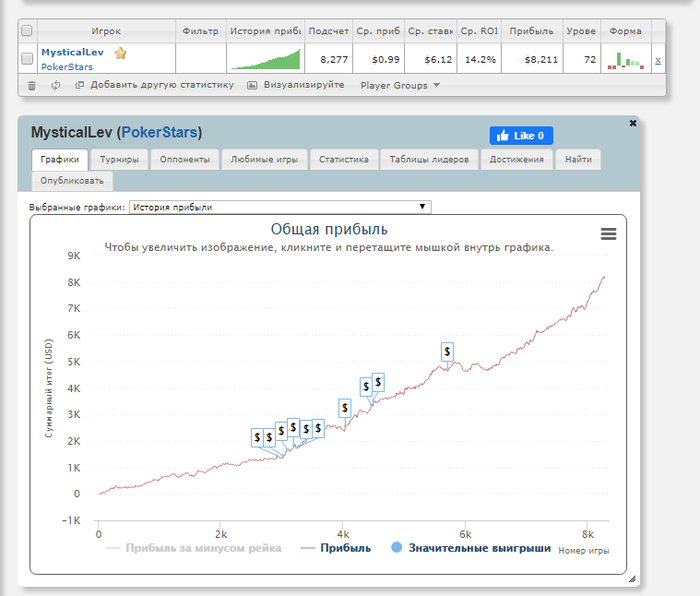Click the 14.2% ROI cell
700x596 pixels.
pos(480,59)
